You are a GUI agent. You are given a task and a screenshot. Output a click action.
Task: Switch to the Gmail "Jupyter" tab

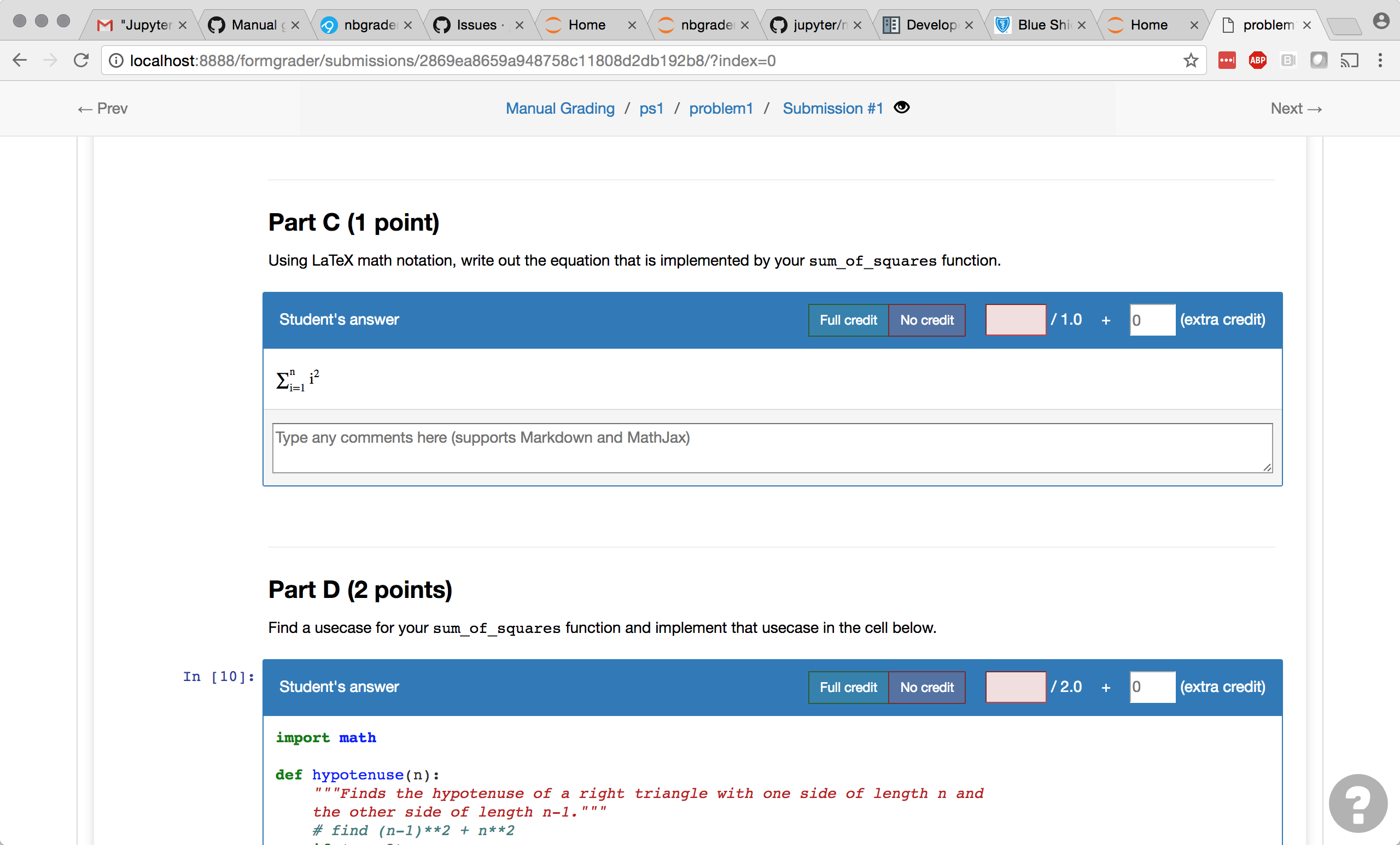coord(136,25)
